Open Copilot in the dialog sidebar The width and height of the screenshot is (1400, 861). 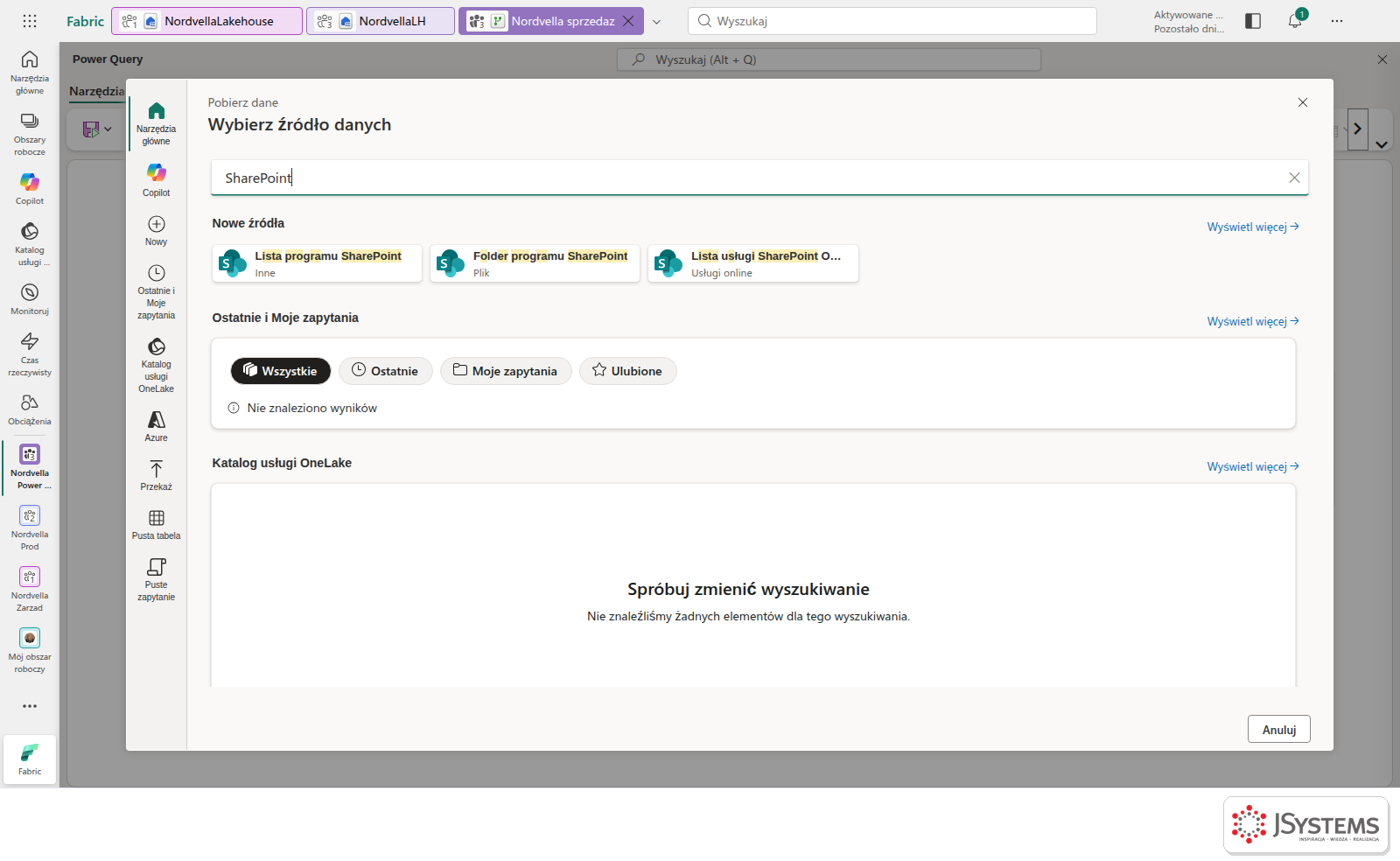click(x=157, y=179)
